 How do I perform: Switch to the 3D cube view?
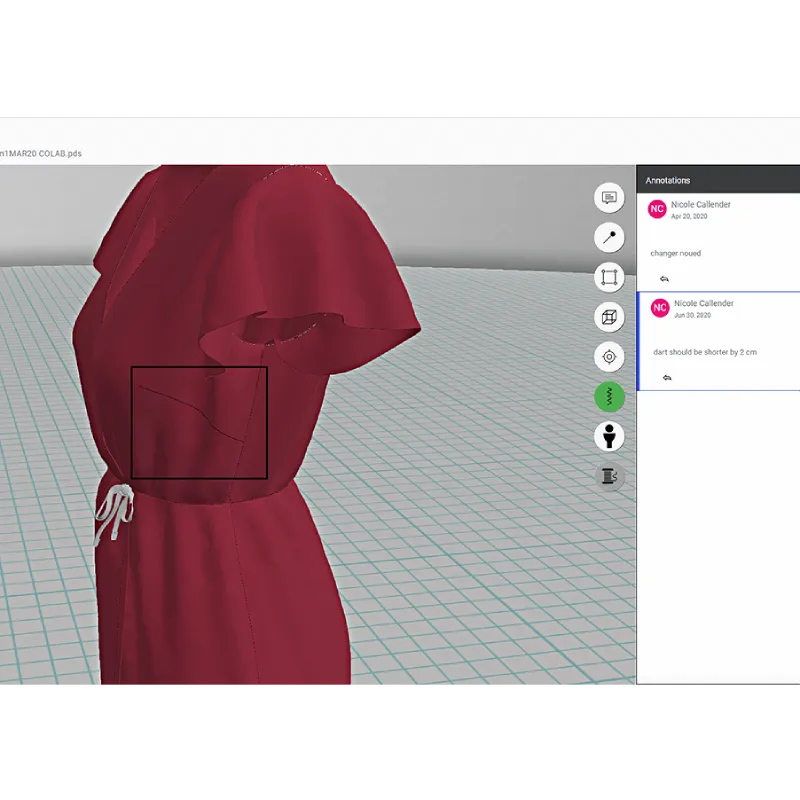[x=609, y=317]
